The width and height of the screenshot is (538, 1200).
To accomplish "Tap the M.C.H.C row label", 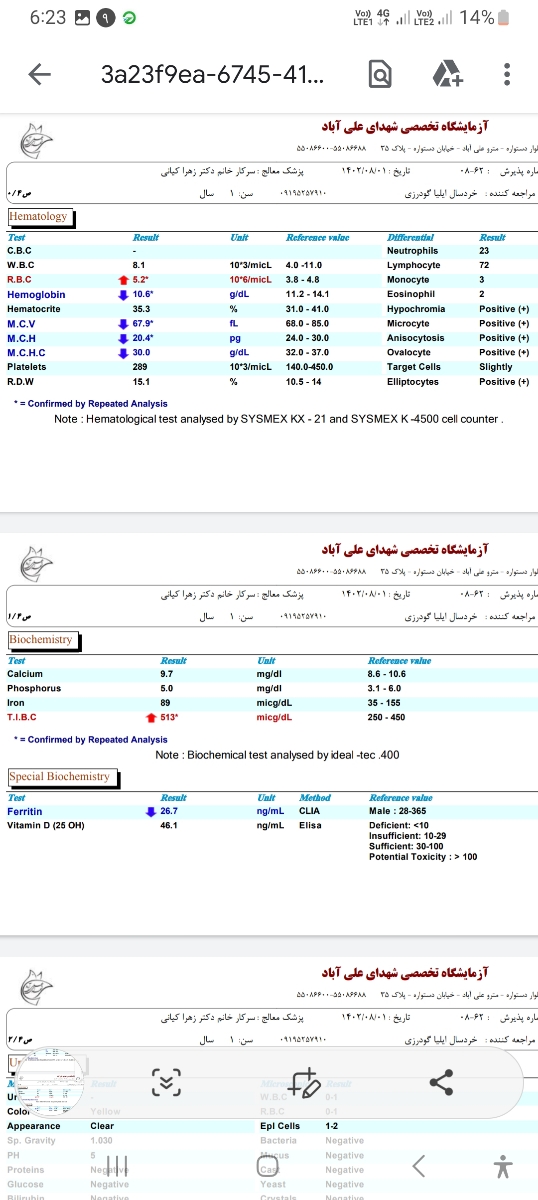I will 25,352.
